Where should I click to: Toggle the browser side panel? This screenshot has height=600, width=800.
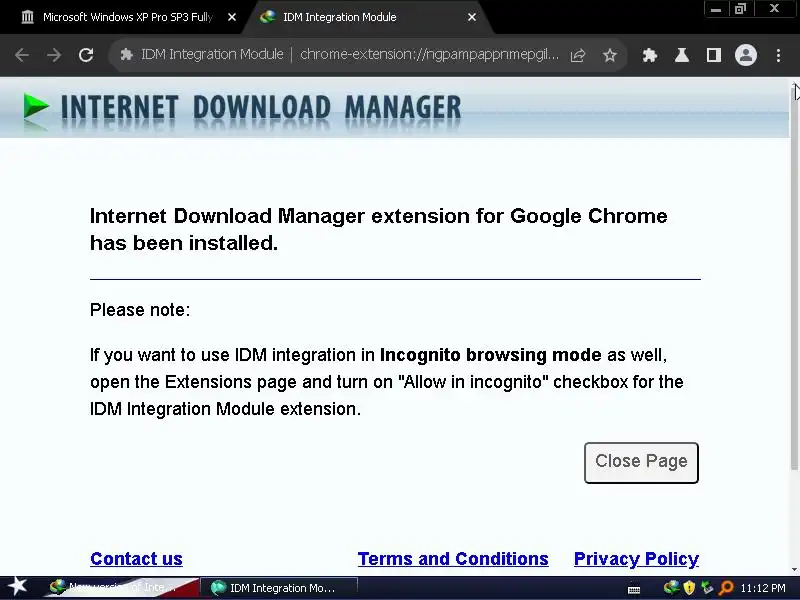click(x=714, y=55)
